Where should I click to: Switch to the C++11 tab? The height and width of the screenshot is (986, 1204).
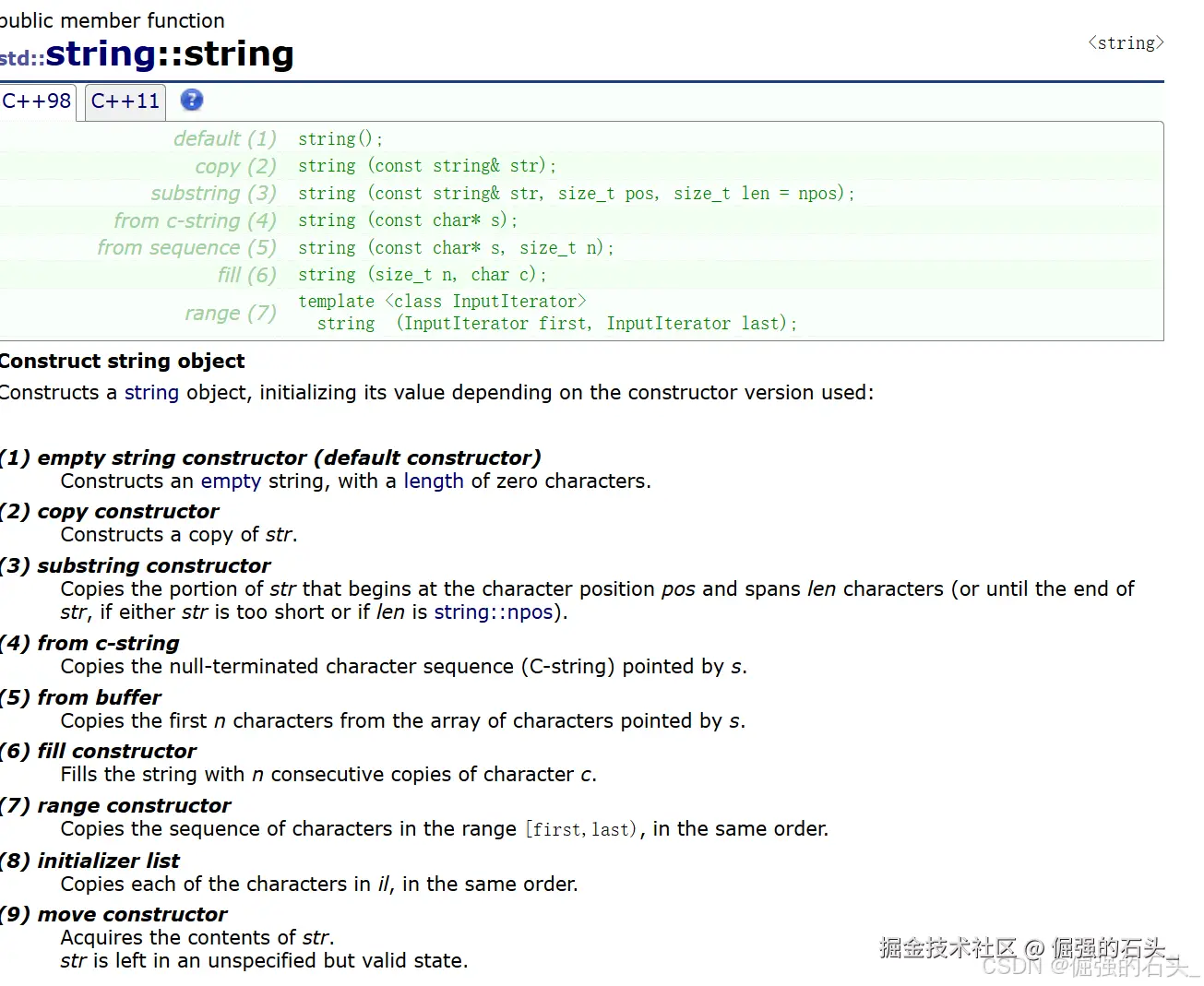pos(125,101)
